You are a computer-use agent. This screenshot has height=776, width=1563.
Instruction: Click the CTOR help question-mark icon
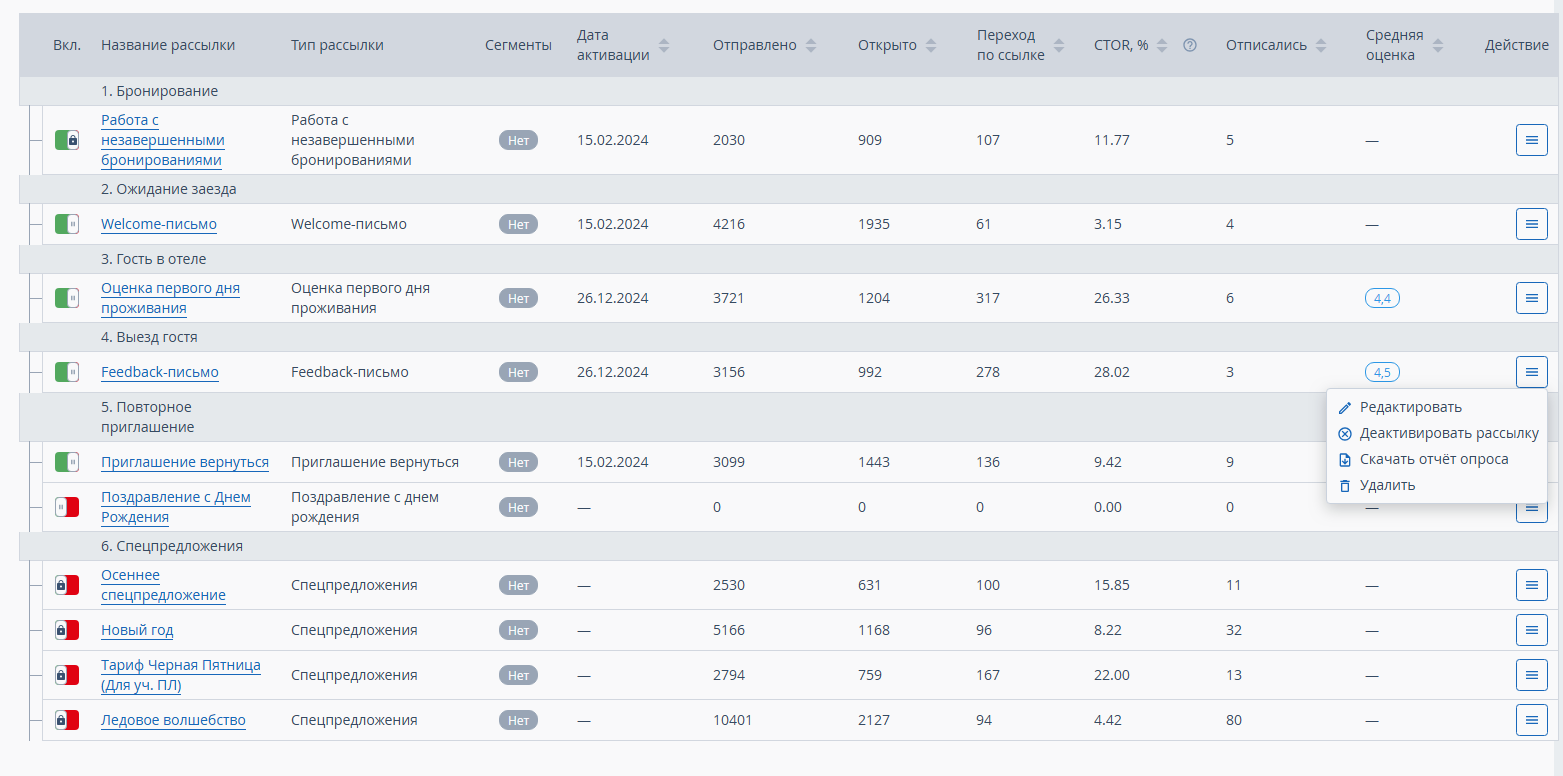[1190, 45]
